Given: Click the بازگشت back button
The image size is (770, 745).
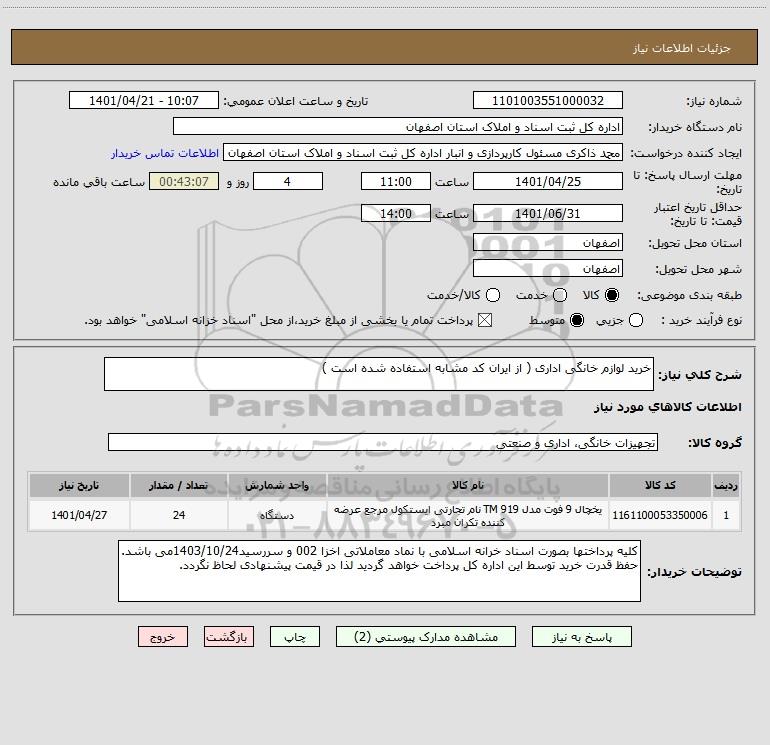Looking at the screenshot, I should pos(229,637).
